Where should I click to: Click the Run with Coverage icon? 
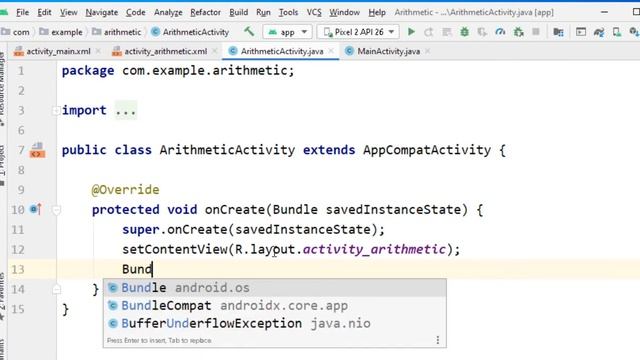[x=482, y=31]
